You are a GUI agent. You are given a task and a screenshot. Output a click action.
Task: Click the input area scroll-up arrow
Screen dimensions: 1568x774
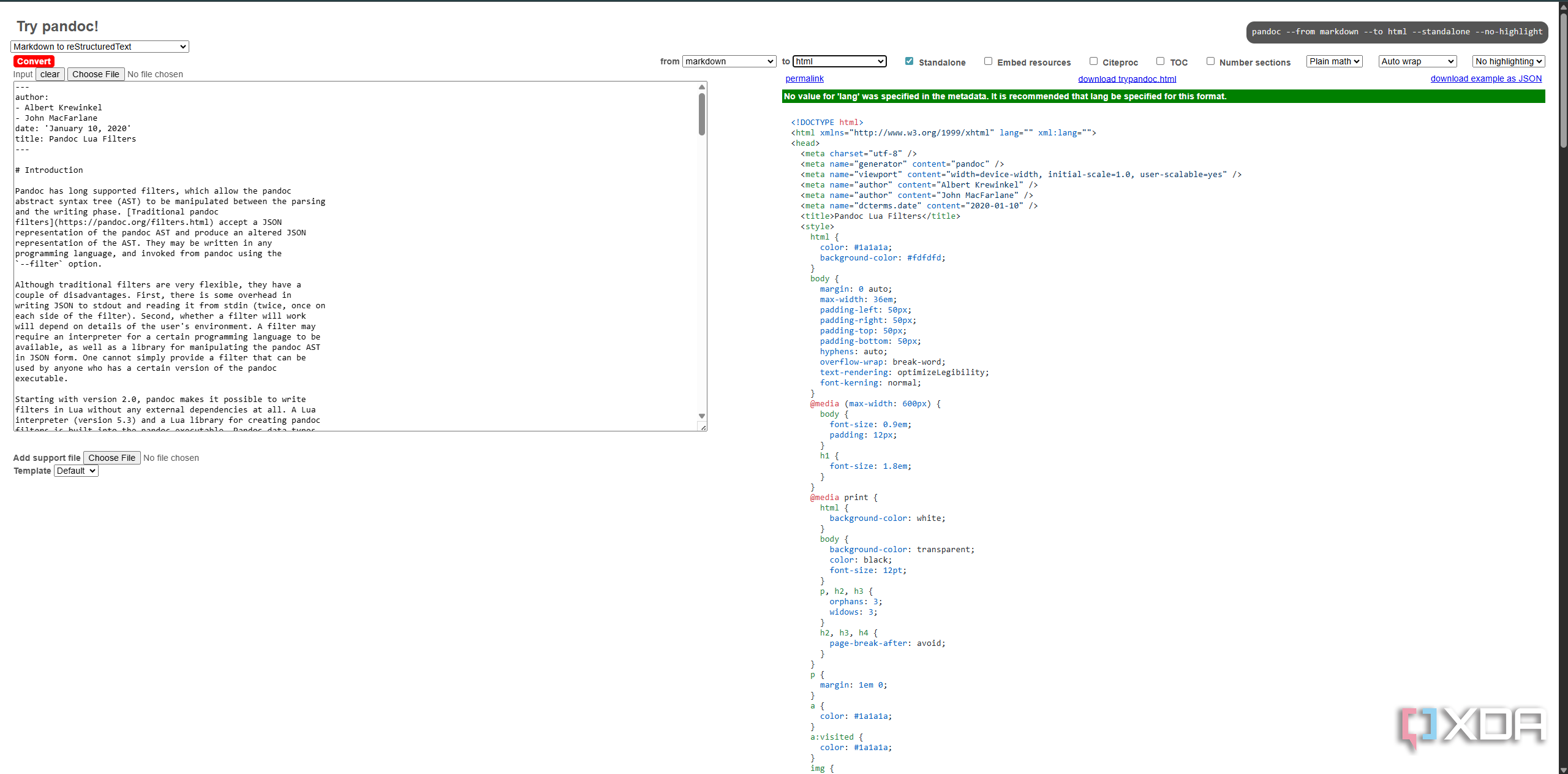(702, 87)
